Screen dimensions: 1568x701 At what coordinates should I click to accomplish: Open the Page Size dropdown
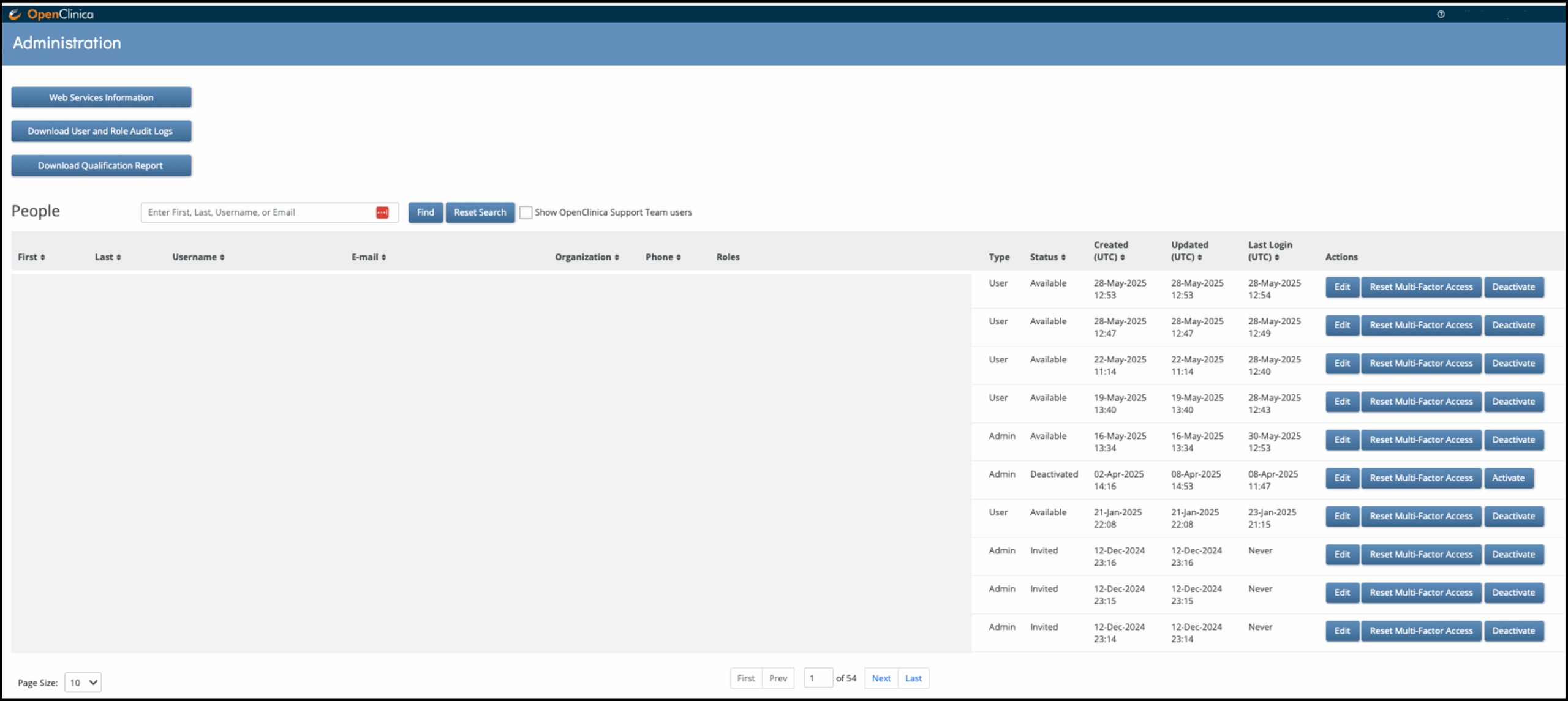[x=83, y=682]
